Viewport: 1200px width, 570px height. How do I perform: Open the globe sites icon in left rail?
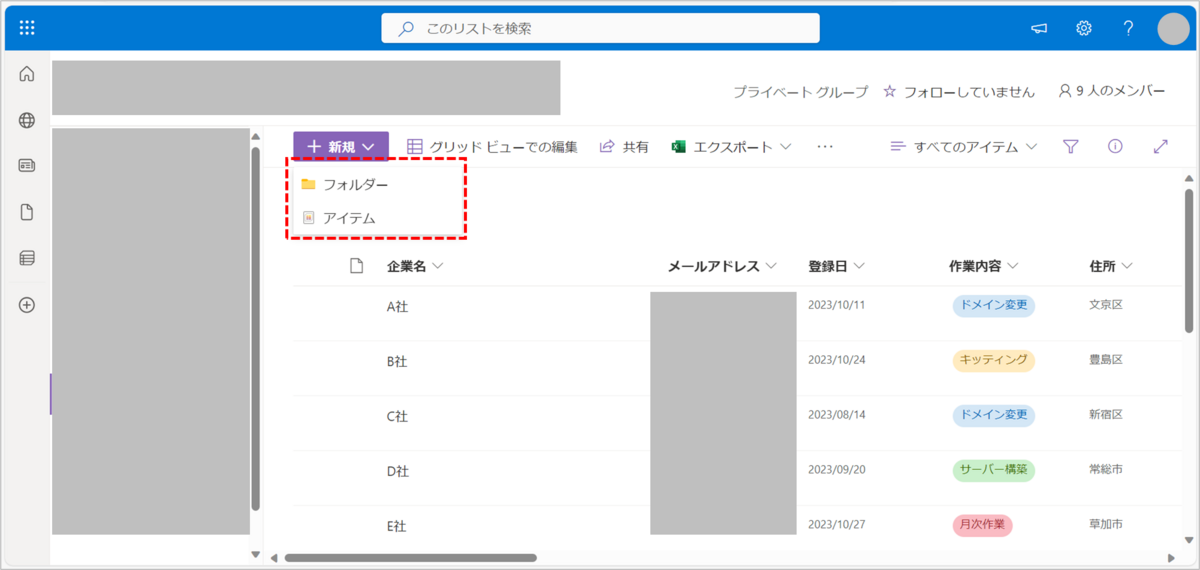pos(27,120)
